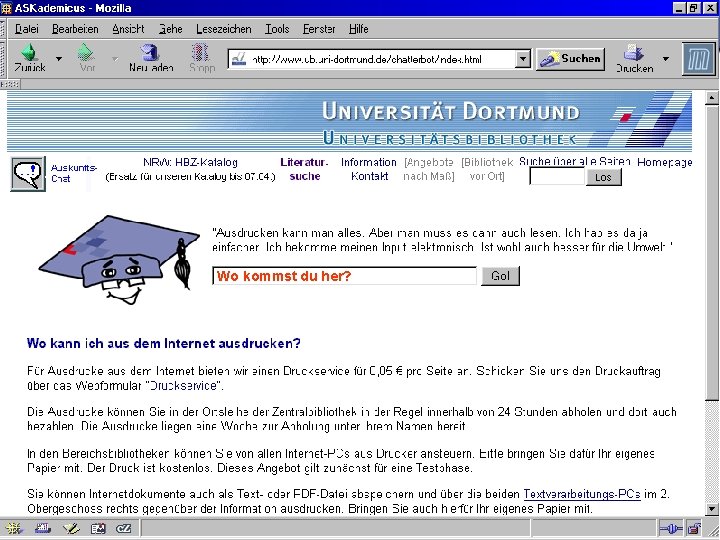The image size is (720, 540).
Task: Click the Zurück back arrow icon
Action: point(29,52)
